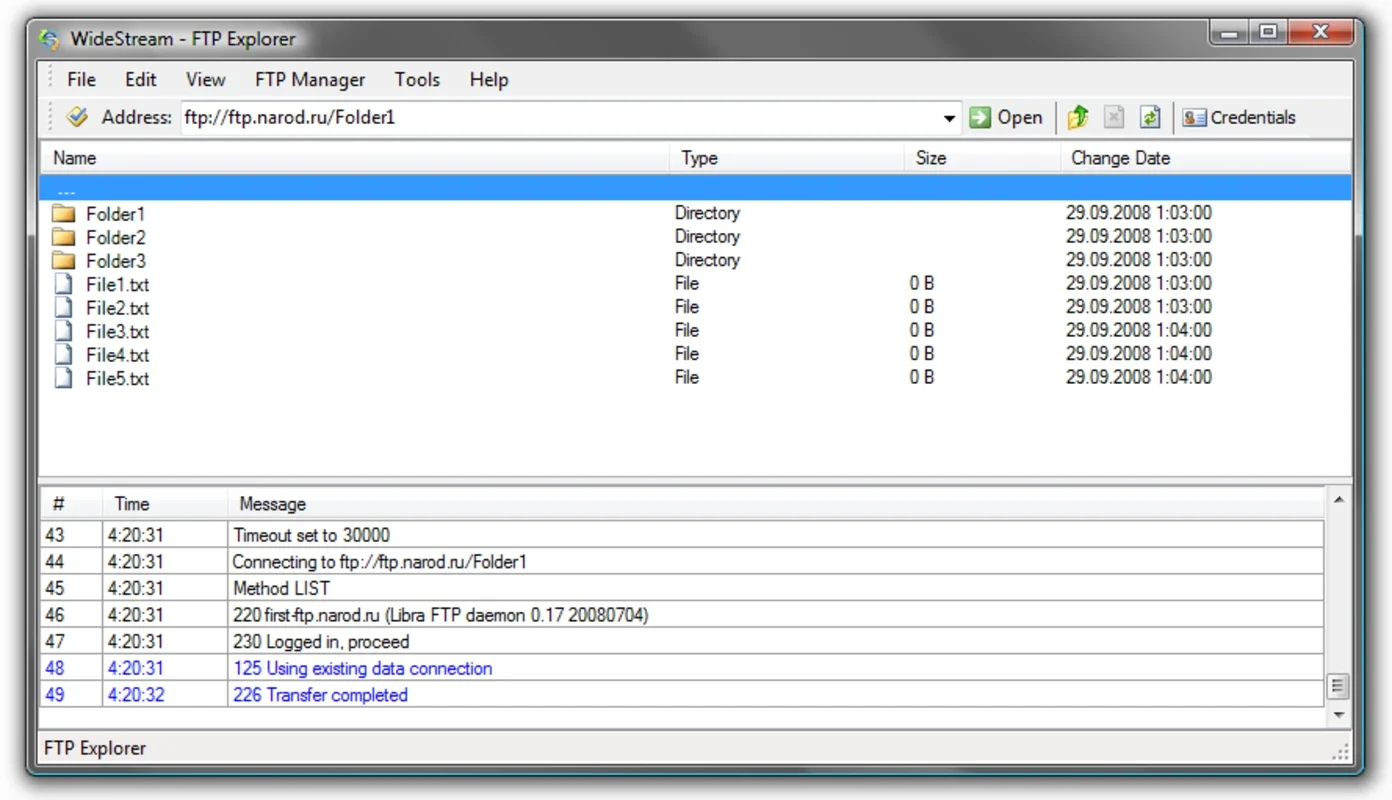
Task: Click the File2.txt file icon
Action: click(64, 307)
